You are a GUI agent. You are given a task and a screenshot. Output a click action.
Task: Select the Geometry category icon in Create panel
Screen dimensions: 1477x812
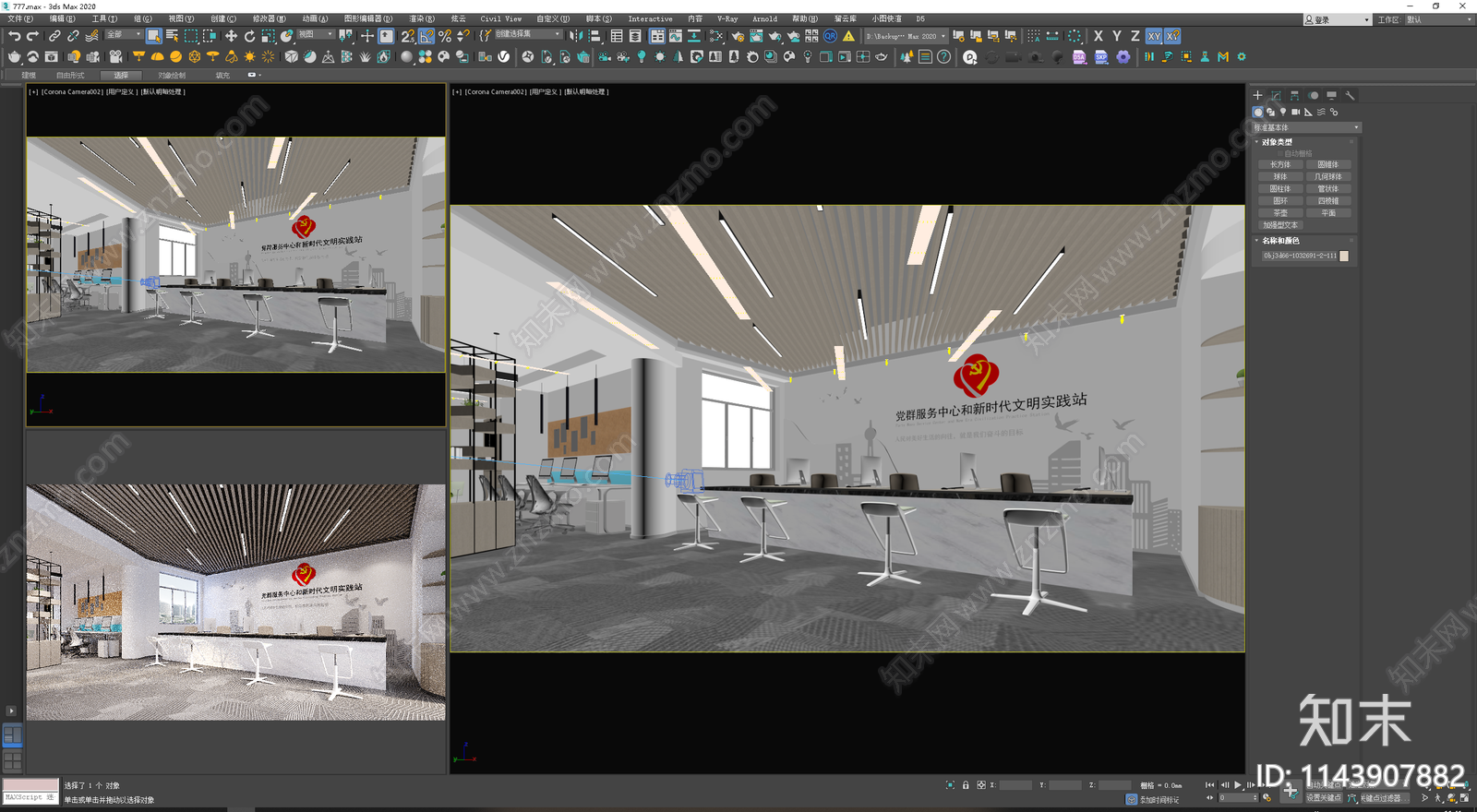pos(1257,112)
